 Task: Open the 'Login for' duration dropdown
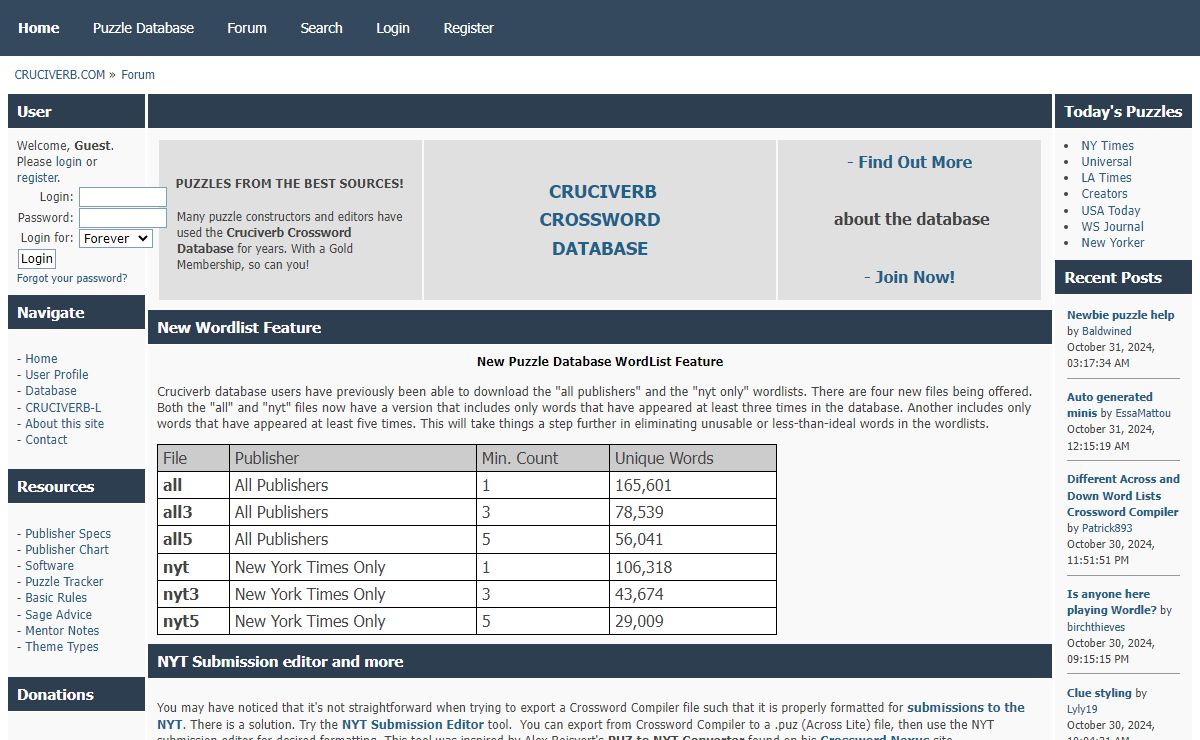point(116,238)
